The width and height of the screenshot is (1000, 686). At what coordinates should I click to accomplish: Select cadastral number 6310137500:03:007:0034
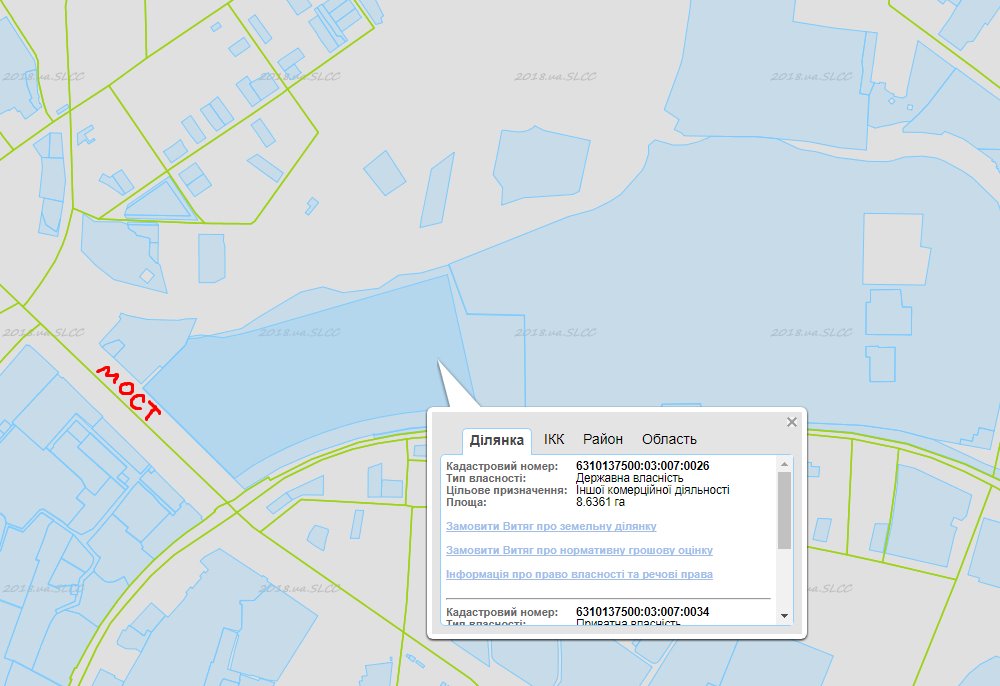tap(642, 612)
